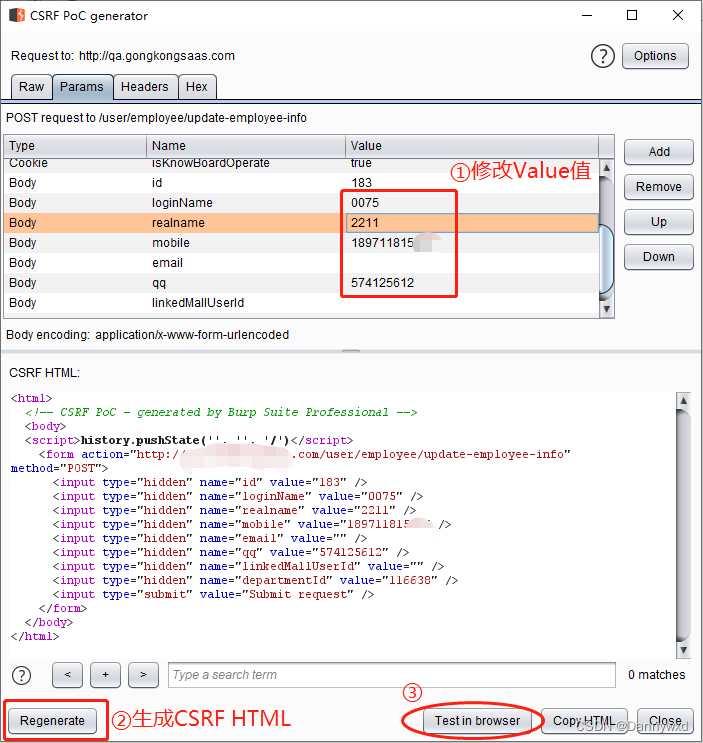Click Test in browser button
This screenshot has width=703, height=743.
pyautogui.click(x=478, y=720)
